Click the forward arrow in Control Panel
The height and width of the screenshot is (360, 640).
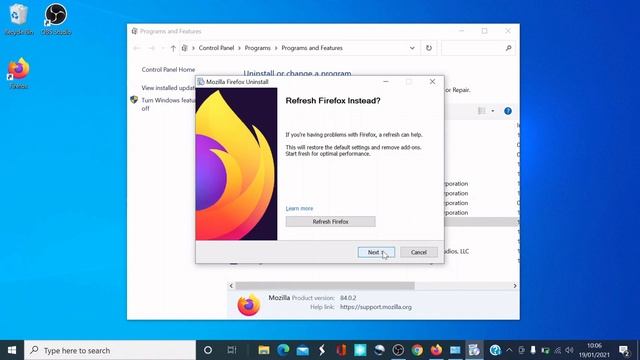pos(151,48)
